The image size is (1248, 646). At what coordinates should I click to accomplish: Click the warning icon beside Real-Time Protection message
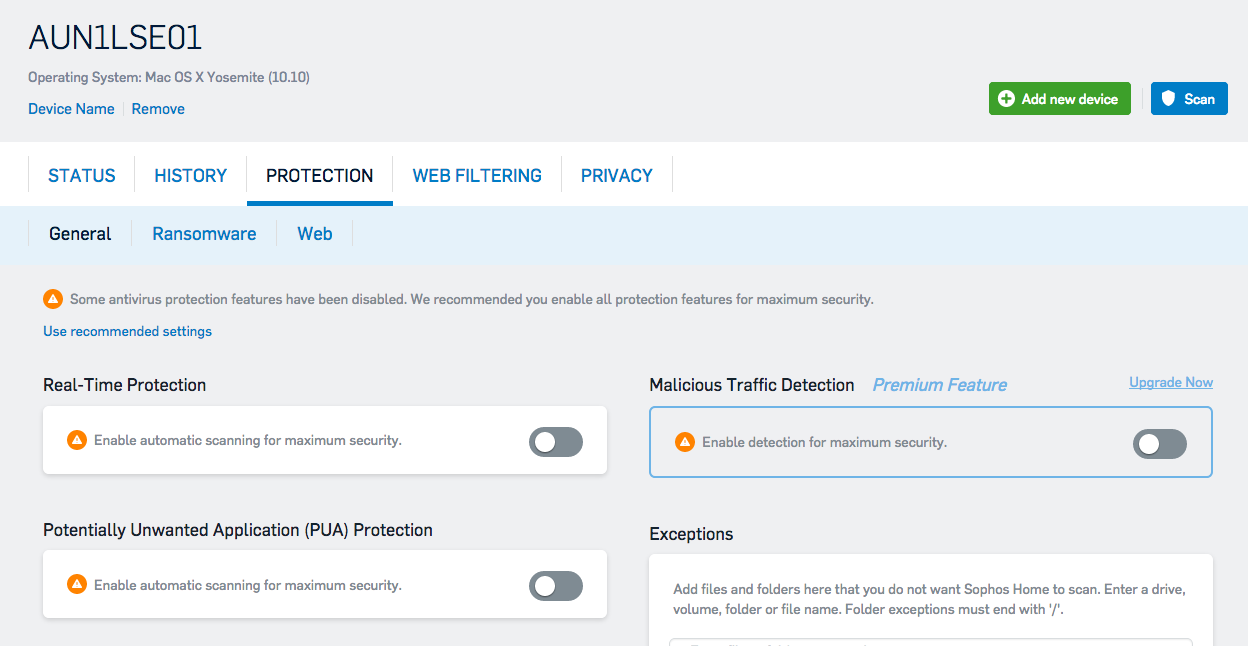pos(77,441)
